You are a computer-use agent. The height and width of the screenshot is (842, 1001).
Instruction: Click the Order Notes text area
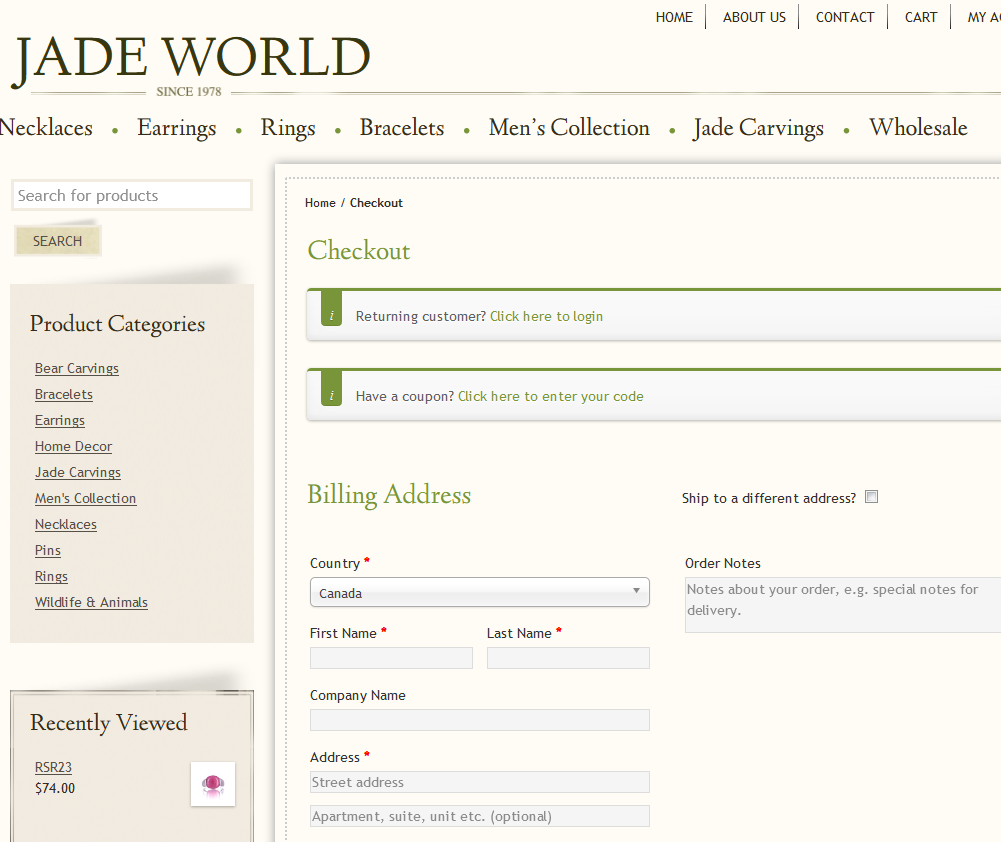(x=842, y=605)
